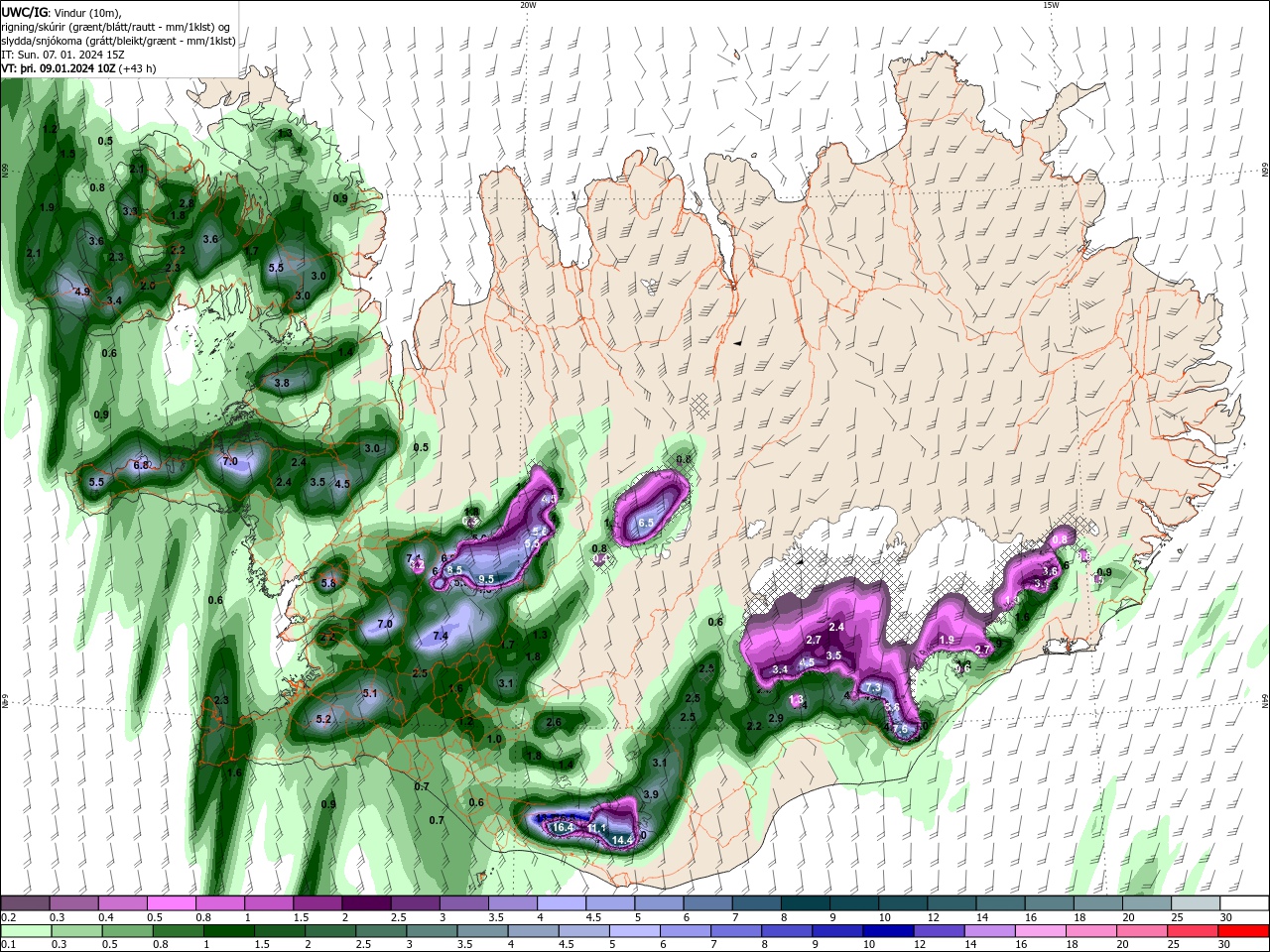
Task: Click the 'UWC/IG: Vindur (10m)' title line
Action: 60,11
